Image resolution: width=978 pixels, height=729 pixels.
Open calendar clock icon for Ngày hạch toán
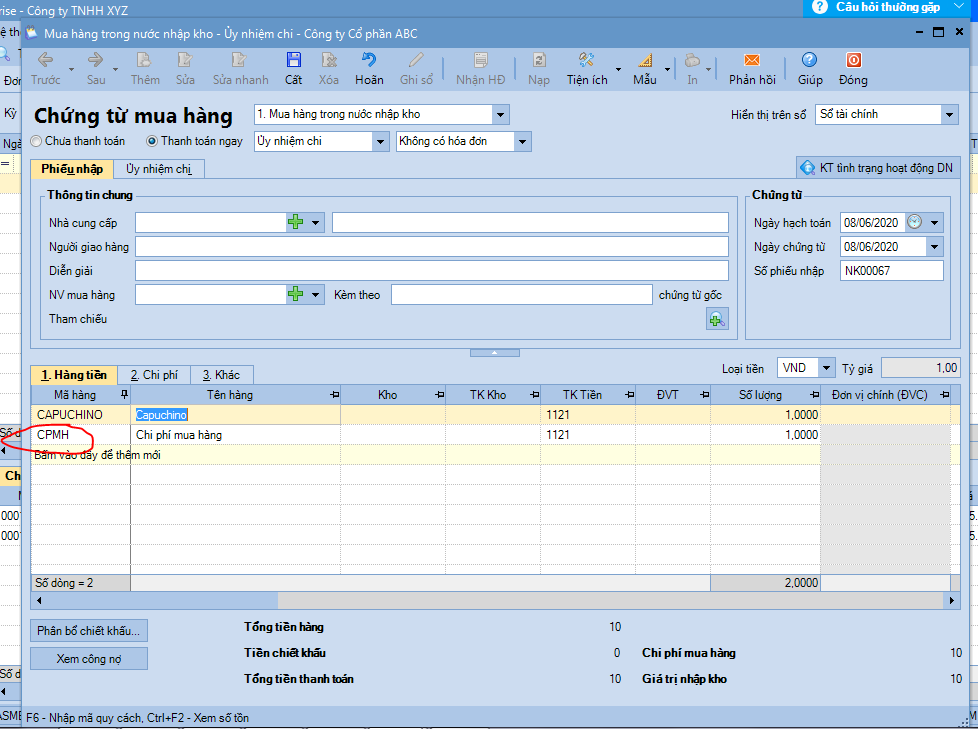click(914, 221)
